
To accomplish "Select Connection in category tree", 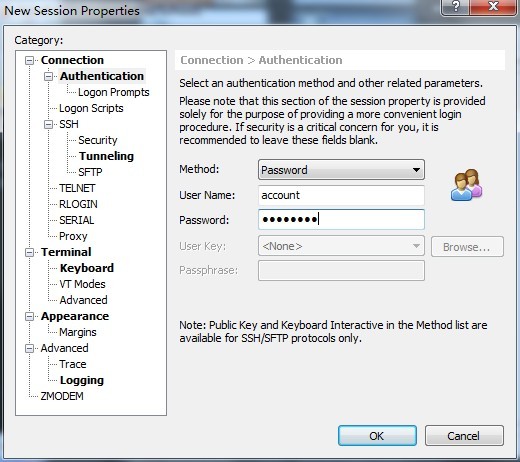I will [x=72, y=60].
